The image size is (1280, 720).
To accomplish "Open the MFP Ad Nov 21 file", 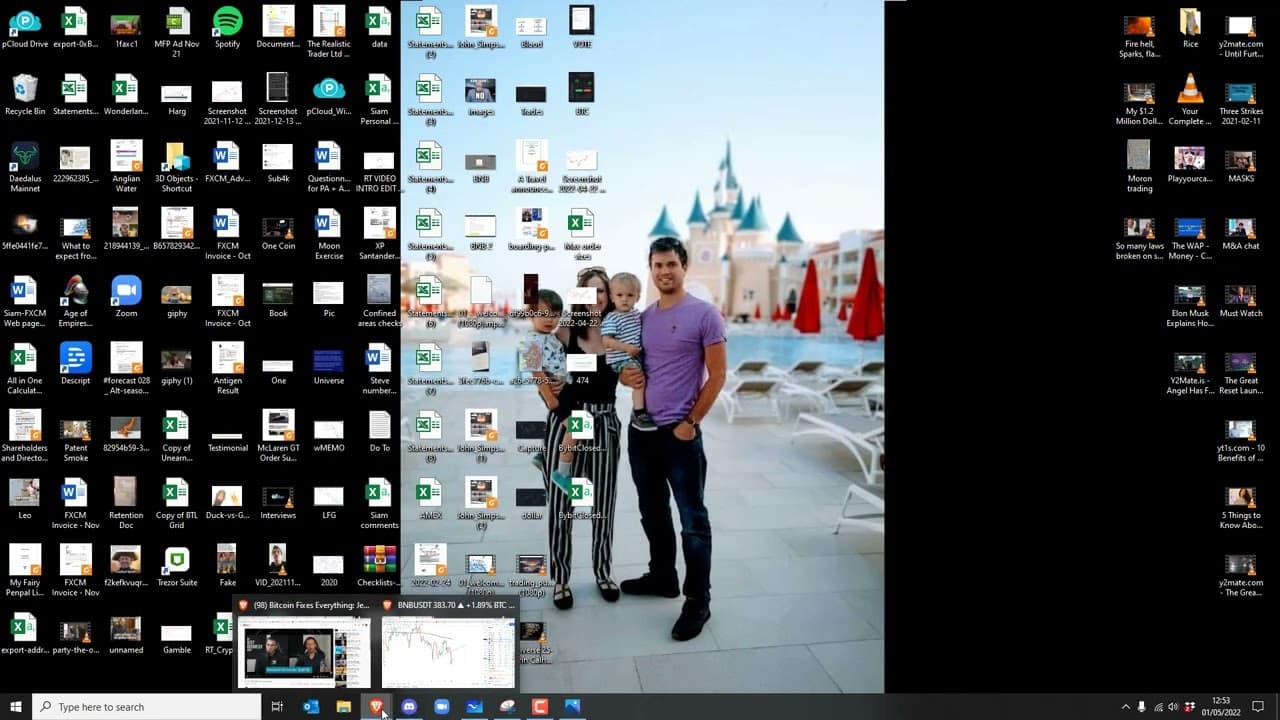I will pos(177,33).
